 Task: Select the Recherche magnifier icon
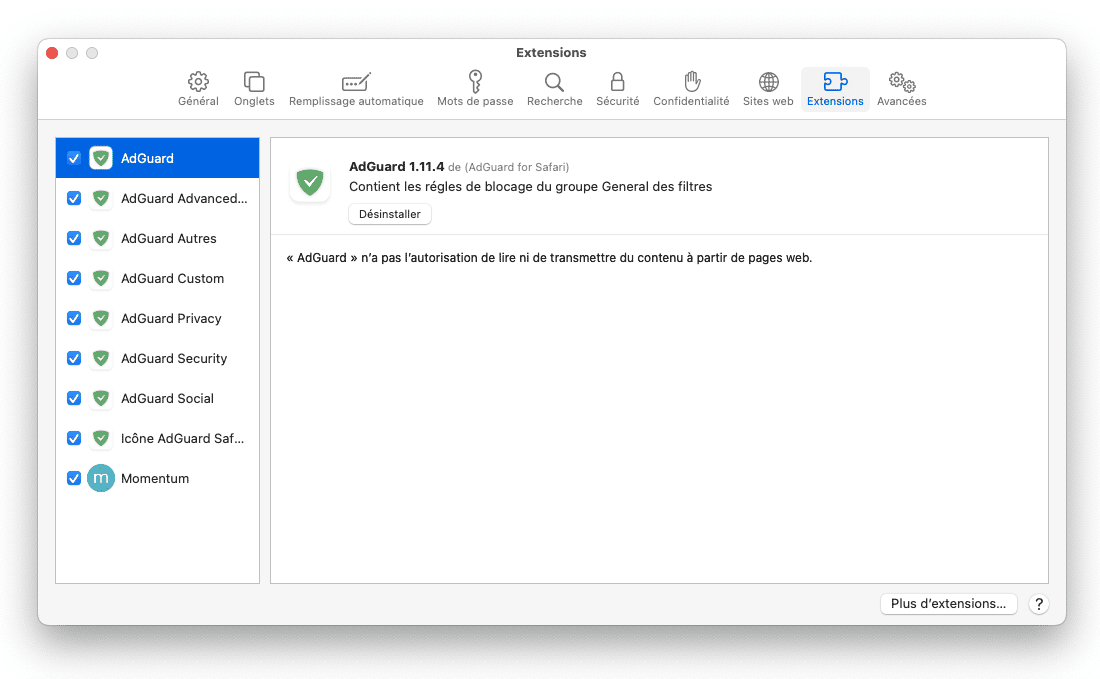click(x=554, y=82)
